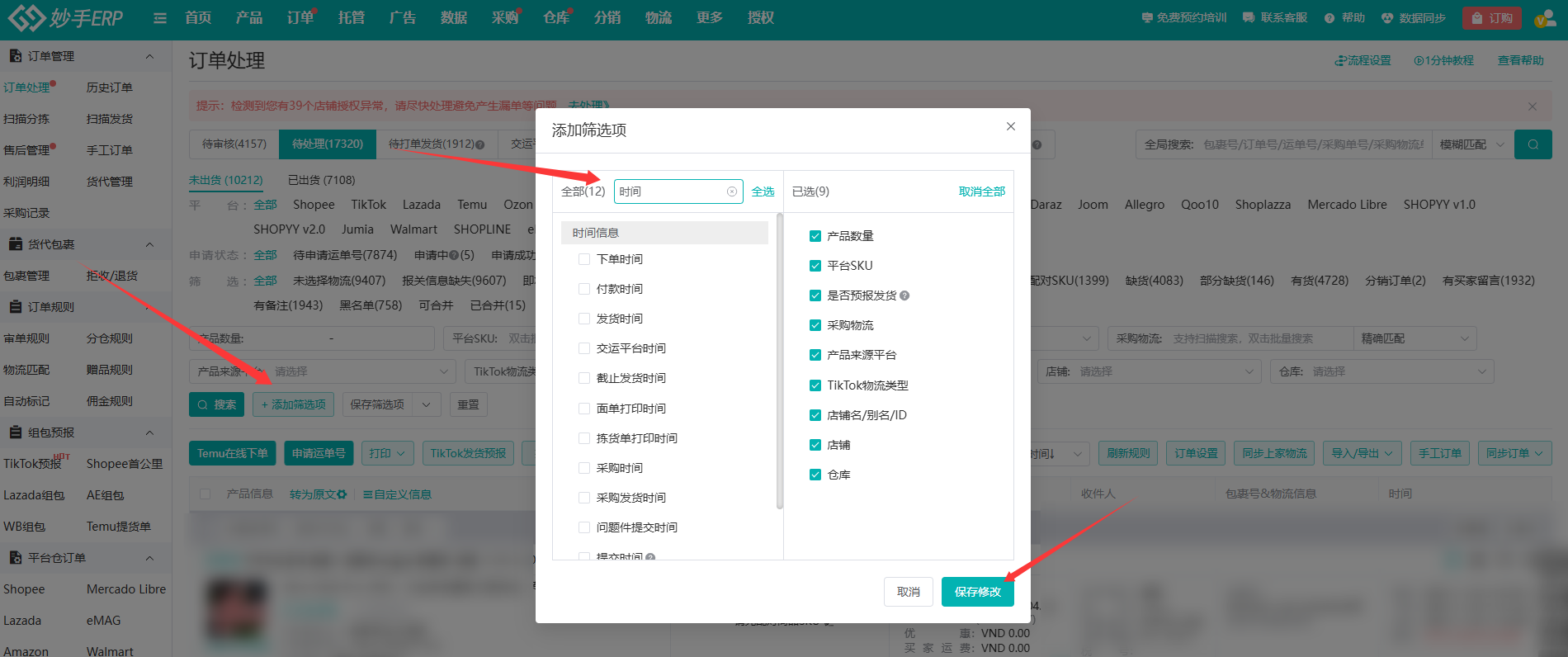1568x657 pixels.
Task: Dismiss the red warning banner
Action: pyautogui.click(x=1532, y=106)
